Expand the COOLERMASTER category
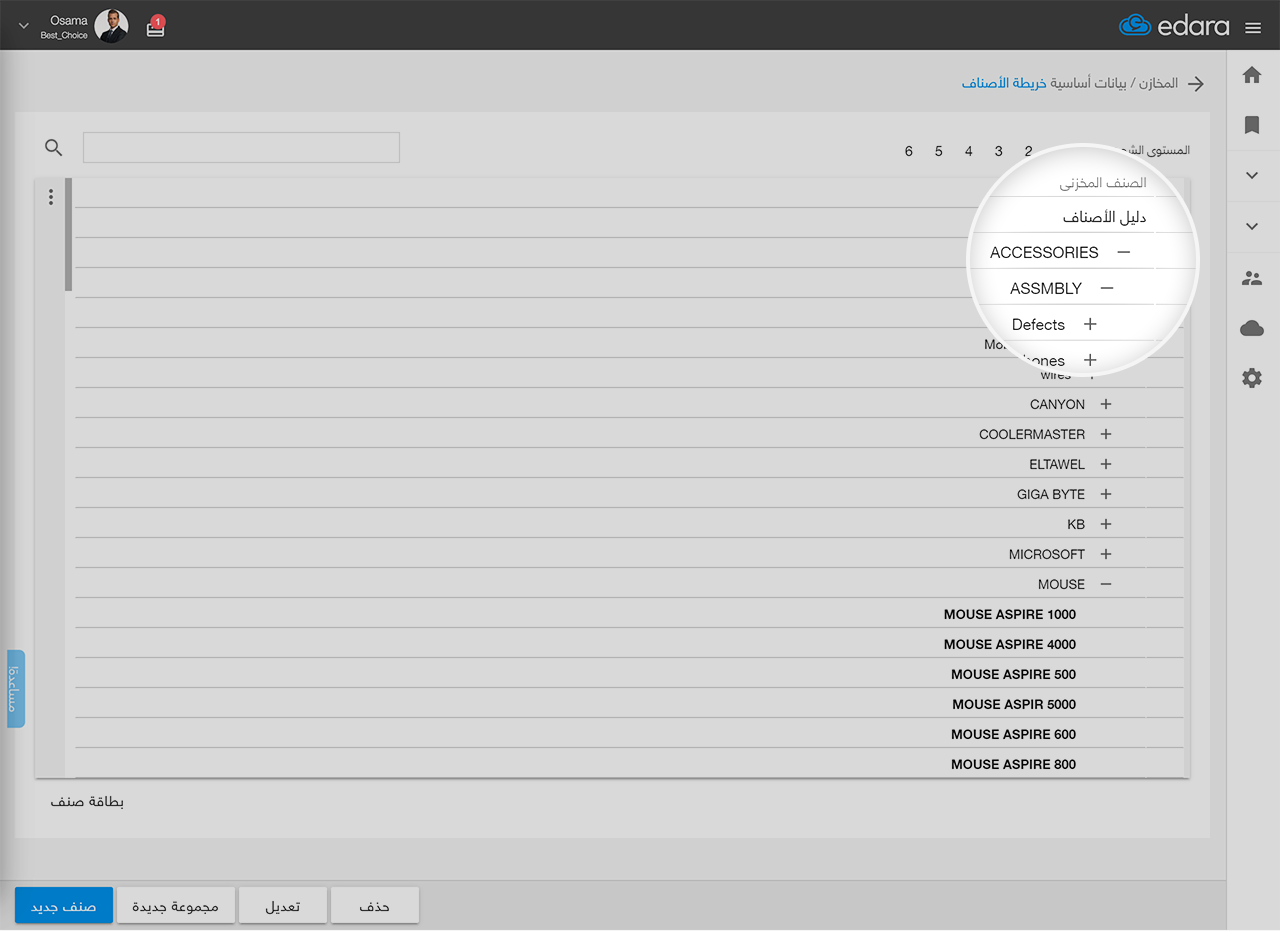This screenshot has height=931, width=1280. coord(1106,434)
